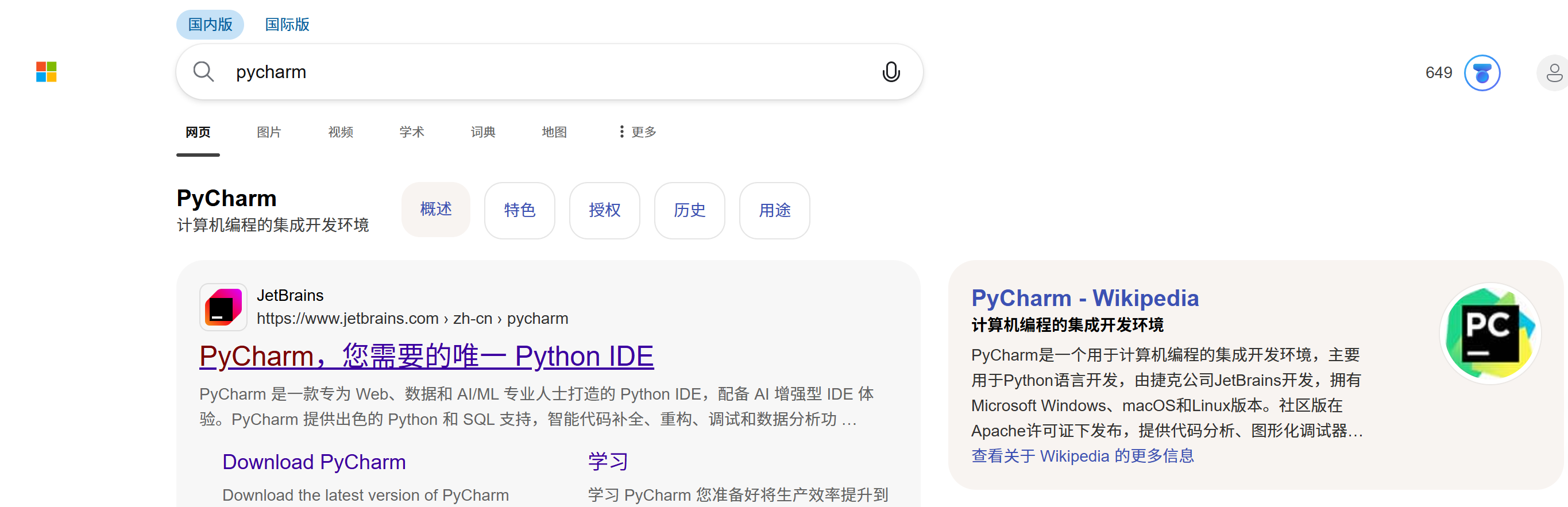
Task: Open the 学术 tab
Action: pos(411,132)
